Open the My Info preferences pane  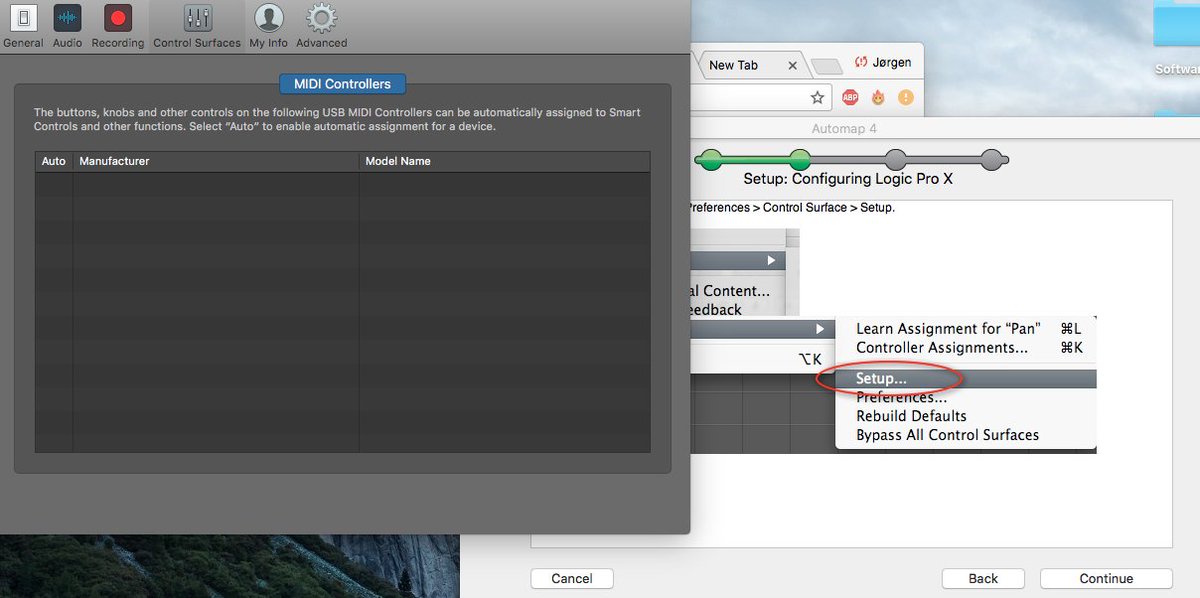click(x=268, y=26)
